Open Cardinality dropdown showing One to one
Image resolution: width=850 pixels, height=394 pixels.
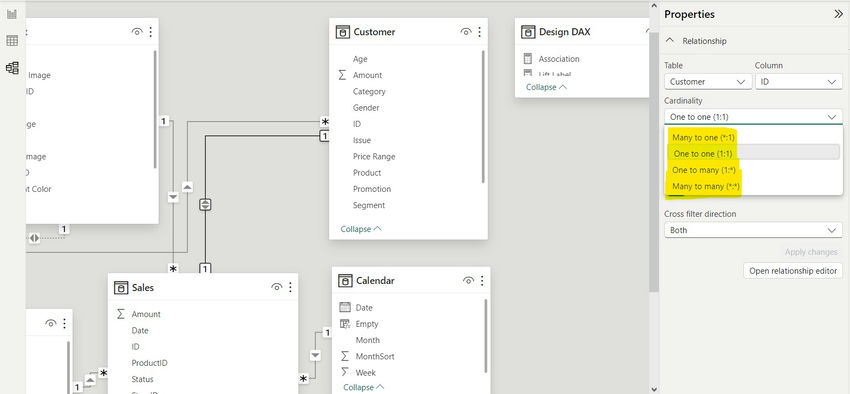point(754,117)
